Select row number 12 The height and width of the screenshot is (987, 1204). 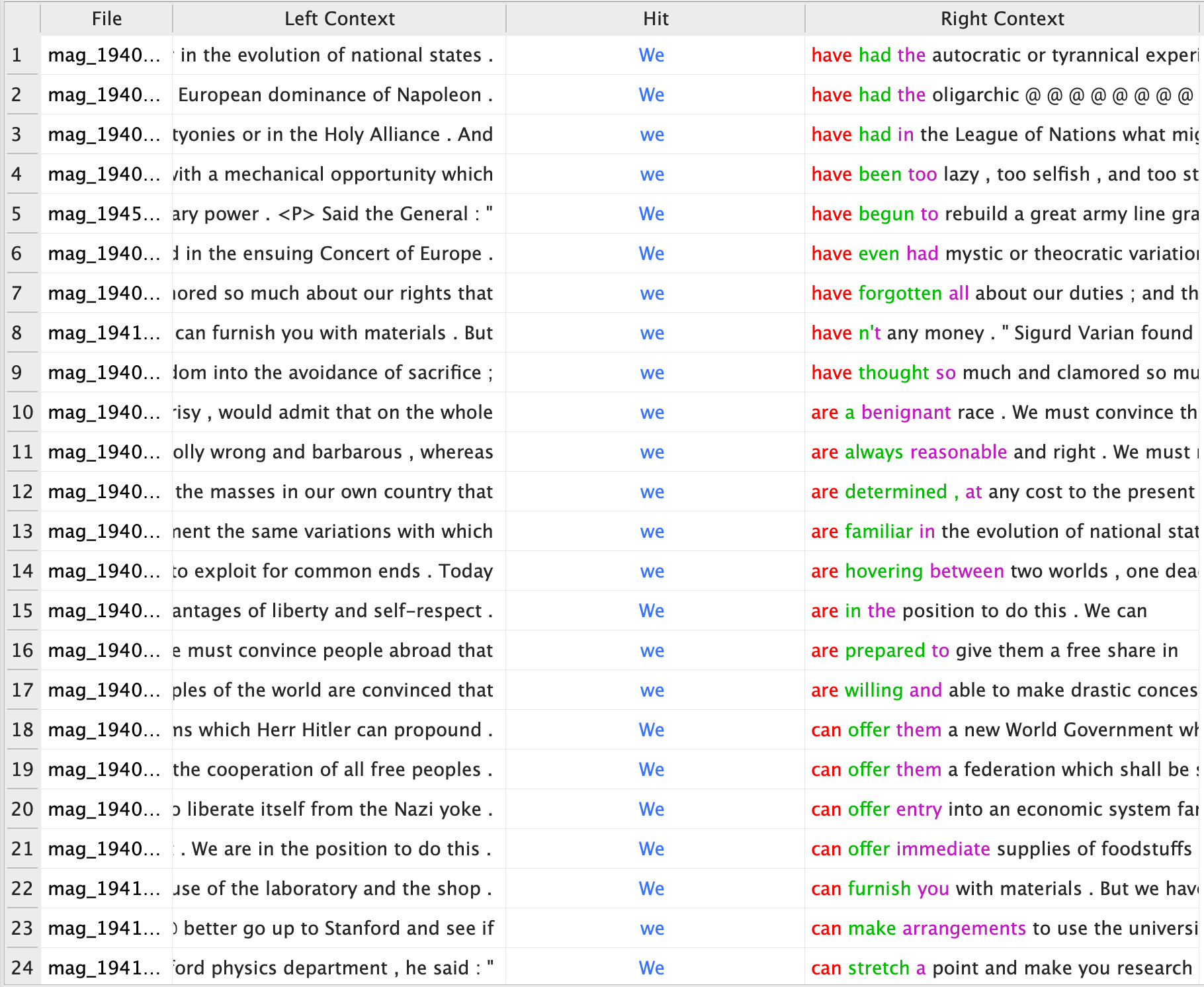pos(22,492)
